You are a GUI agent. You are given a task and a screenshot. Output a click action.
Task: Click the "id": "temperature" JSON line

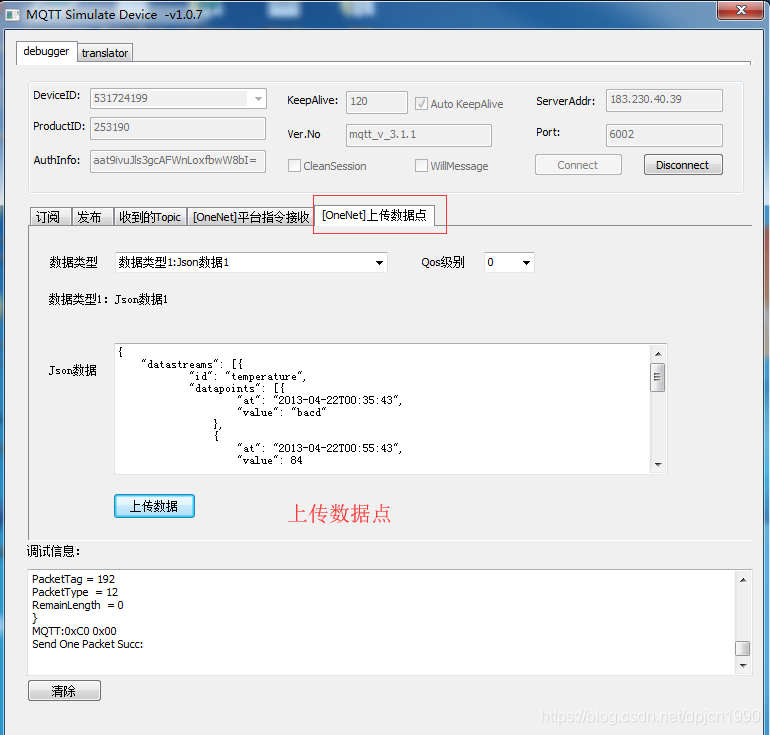(248, 377)
